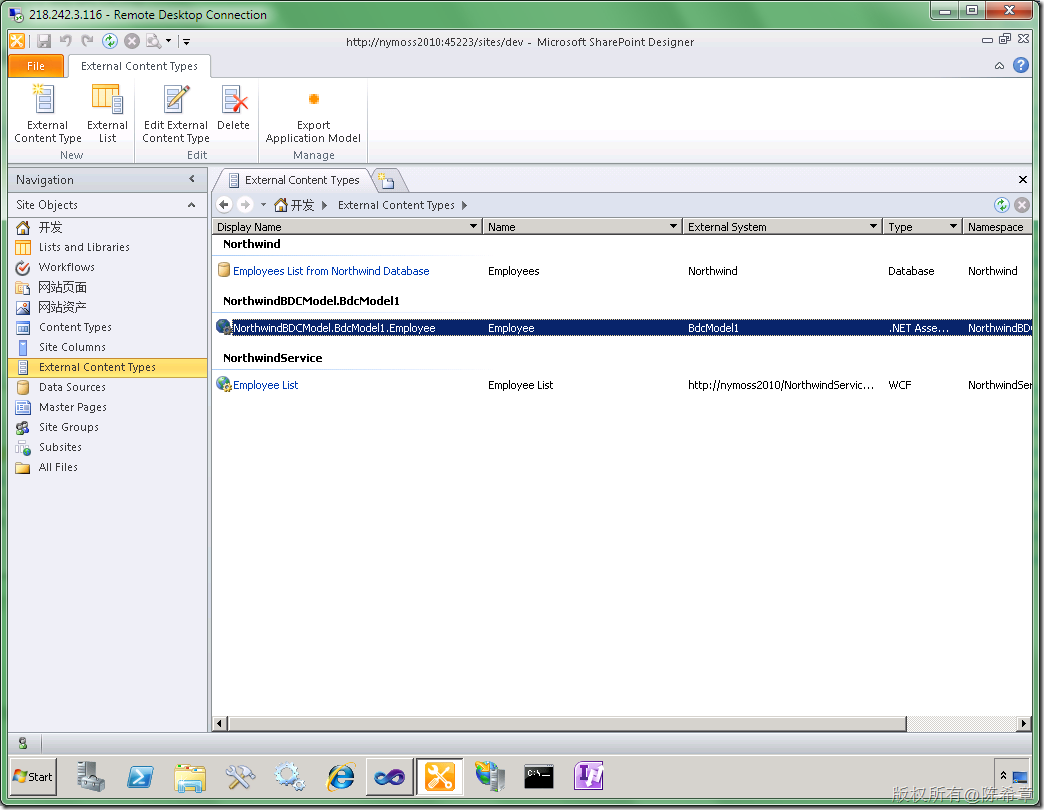The width and height of the screenshot is (1044, 810).
Task: Select External Content Types in navigation
Action: [x=108, y=367]
